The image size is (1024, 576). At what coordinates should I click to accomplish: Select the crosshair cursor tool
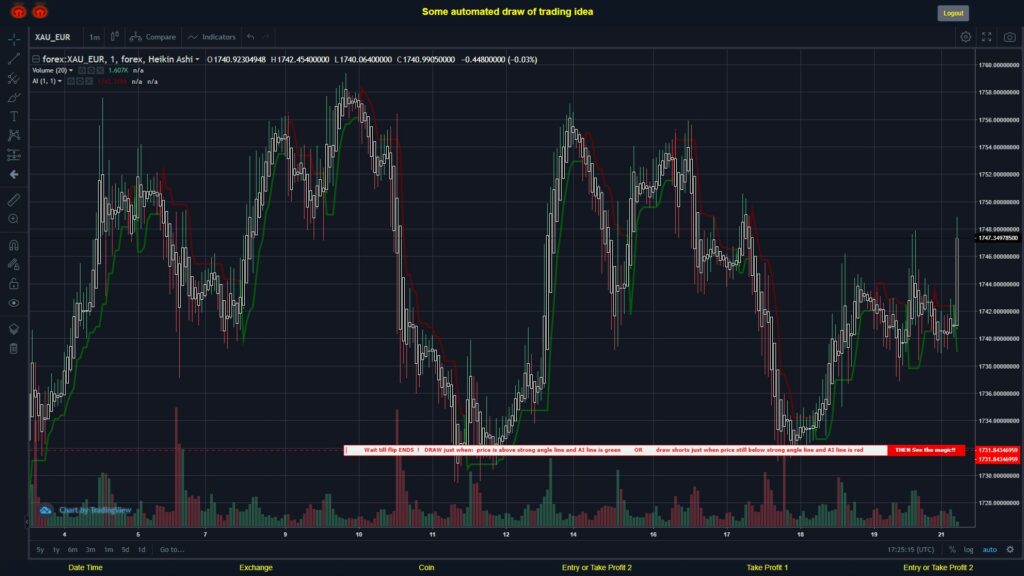14,39
